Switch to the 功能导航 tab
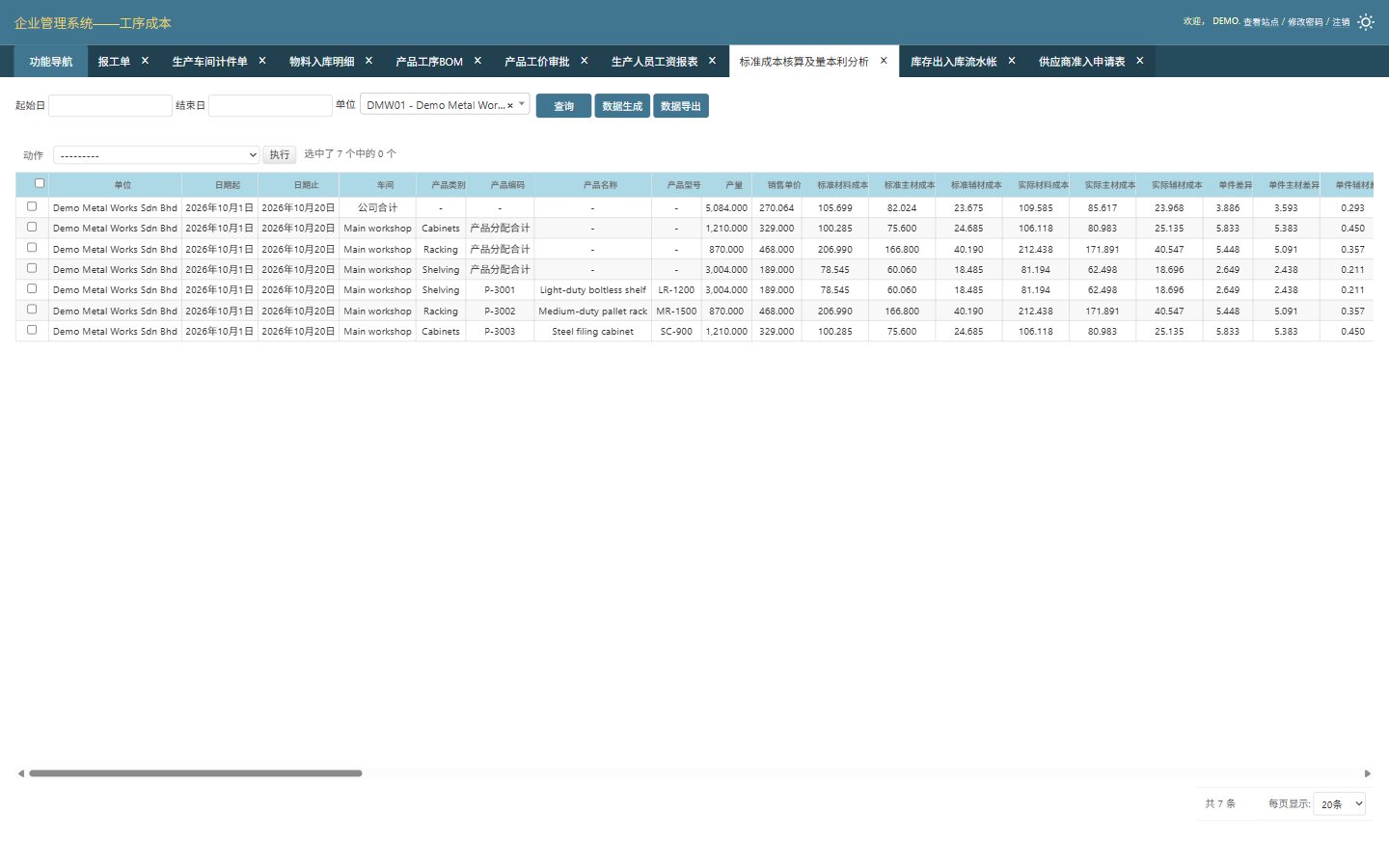The width and height of the screenshot is (1389, 868). (51, 62)
